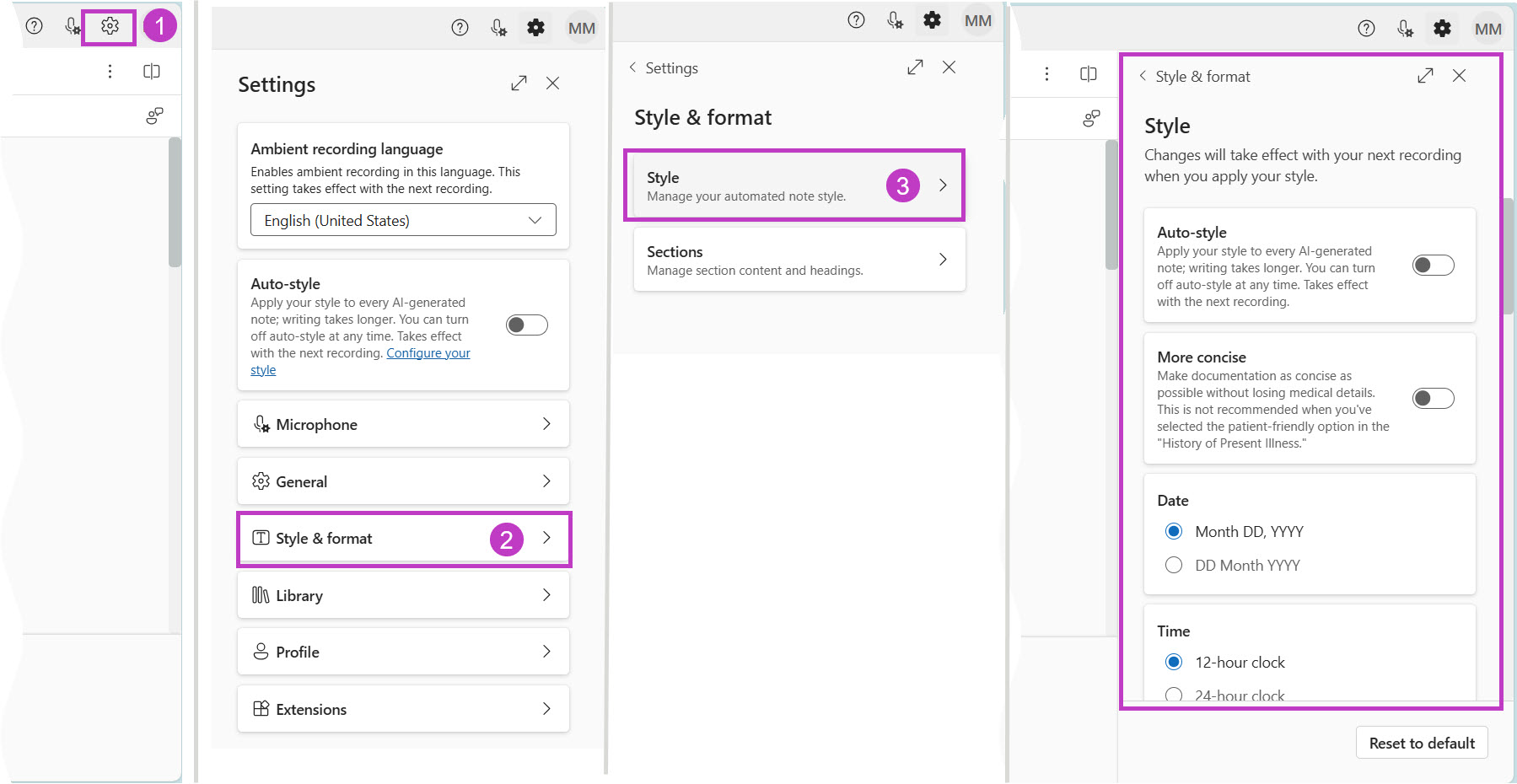Go back using arrow beside Settings breadcrumb
The width and height of the screenshot is (1517, 784).
(x=632, y=67)
